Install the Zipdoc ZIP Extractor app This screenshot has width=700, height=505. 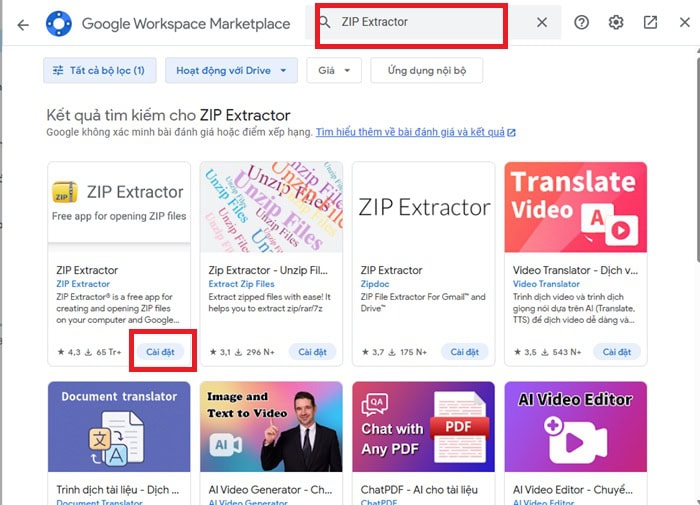click(465, 352)
